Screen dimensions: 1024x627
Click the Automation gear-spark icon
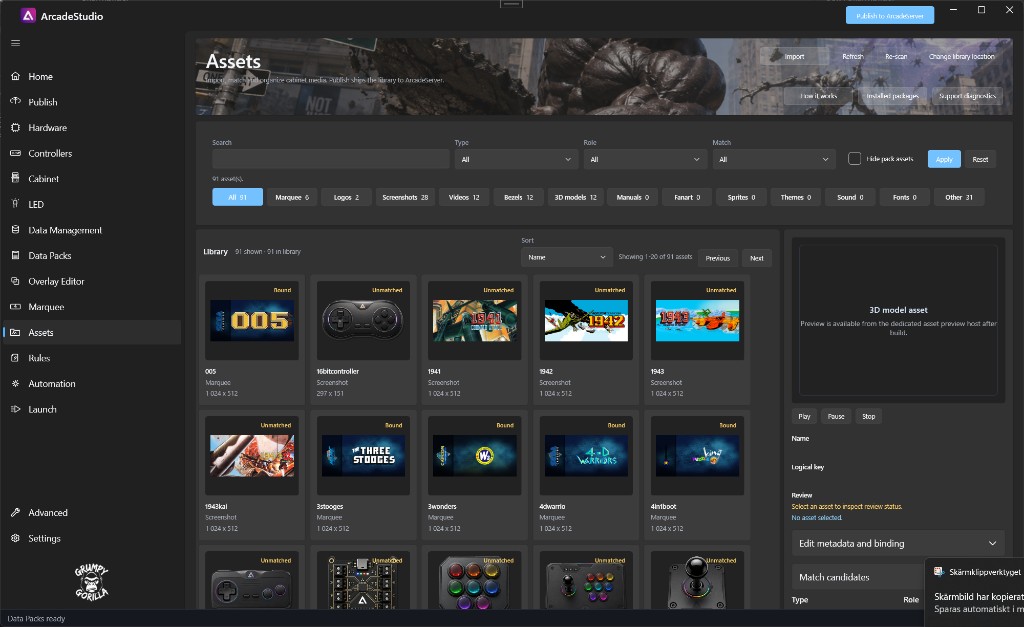(x=16, y=383)
